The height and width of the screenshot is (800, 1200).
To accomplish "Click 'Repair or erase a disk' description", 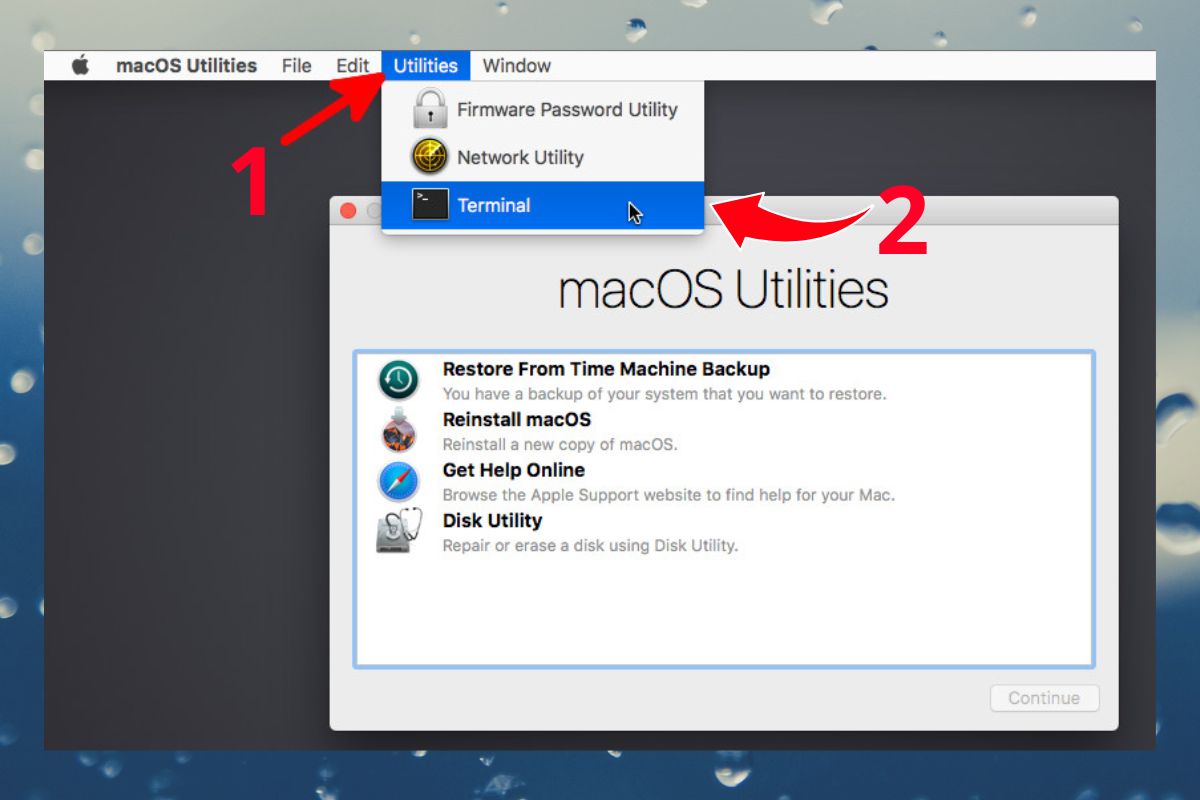I will 590,546.
